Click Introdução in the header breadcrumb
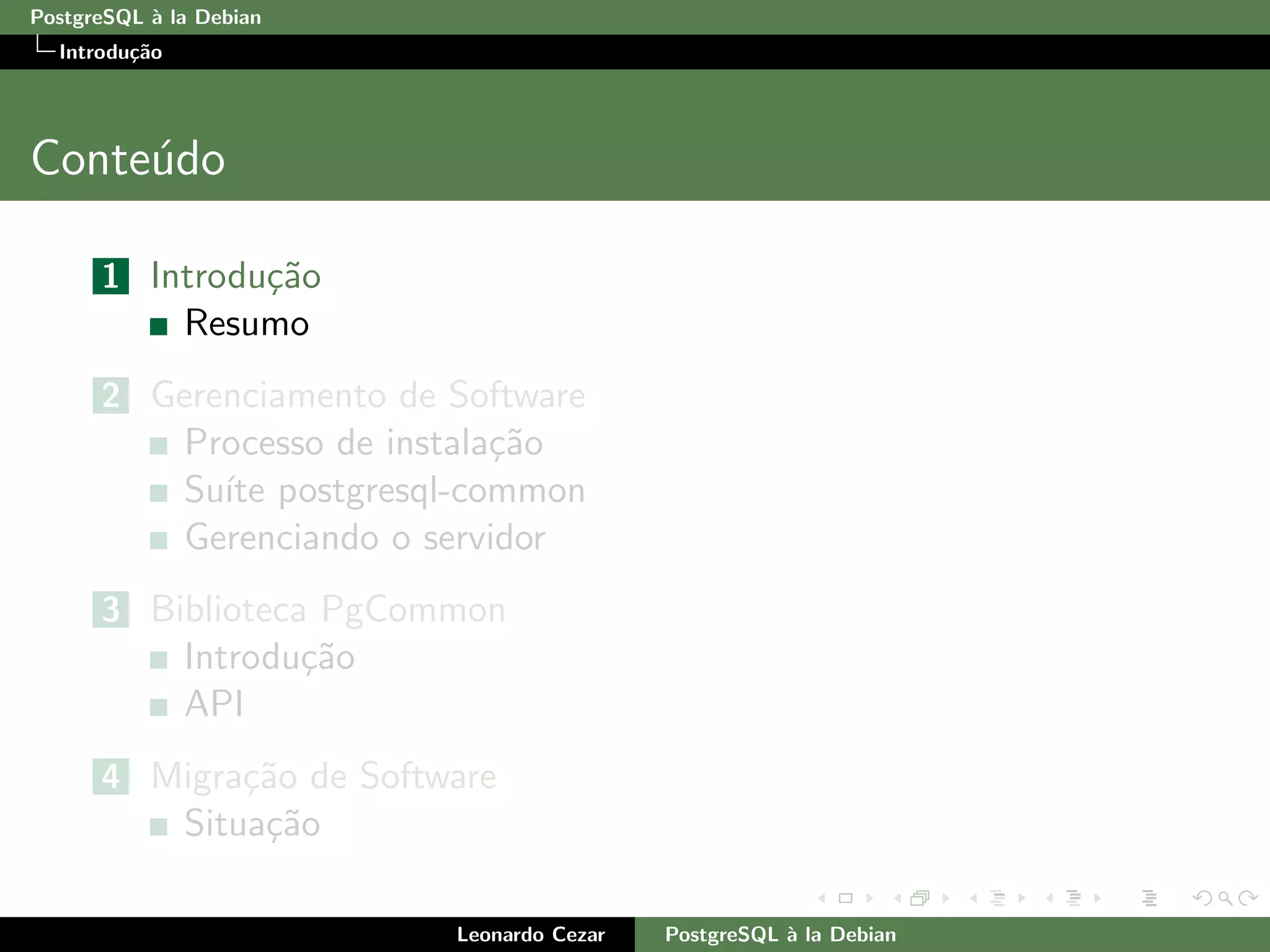Viewport: 1270px width, 952px height. (x=110, y=52)
